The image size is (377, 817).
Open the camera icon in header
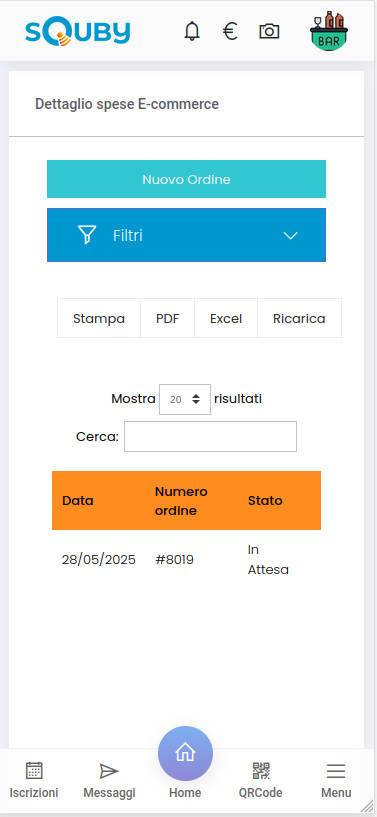(269, 32)
